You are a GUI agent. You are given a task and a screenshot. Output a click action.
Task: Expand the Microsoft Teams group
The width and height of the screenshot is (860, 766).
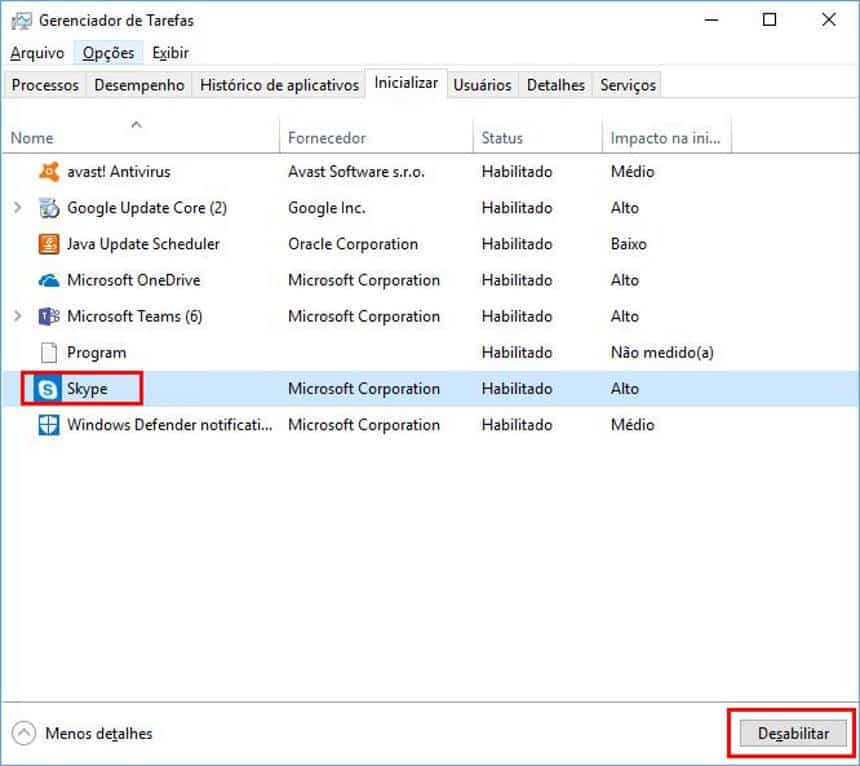(18, 316)
